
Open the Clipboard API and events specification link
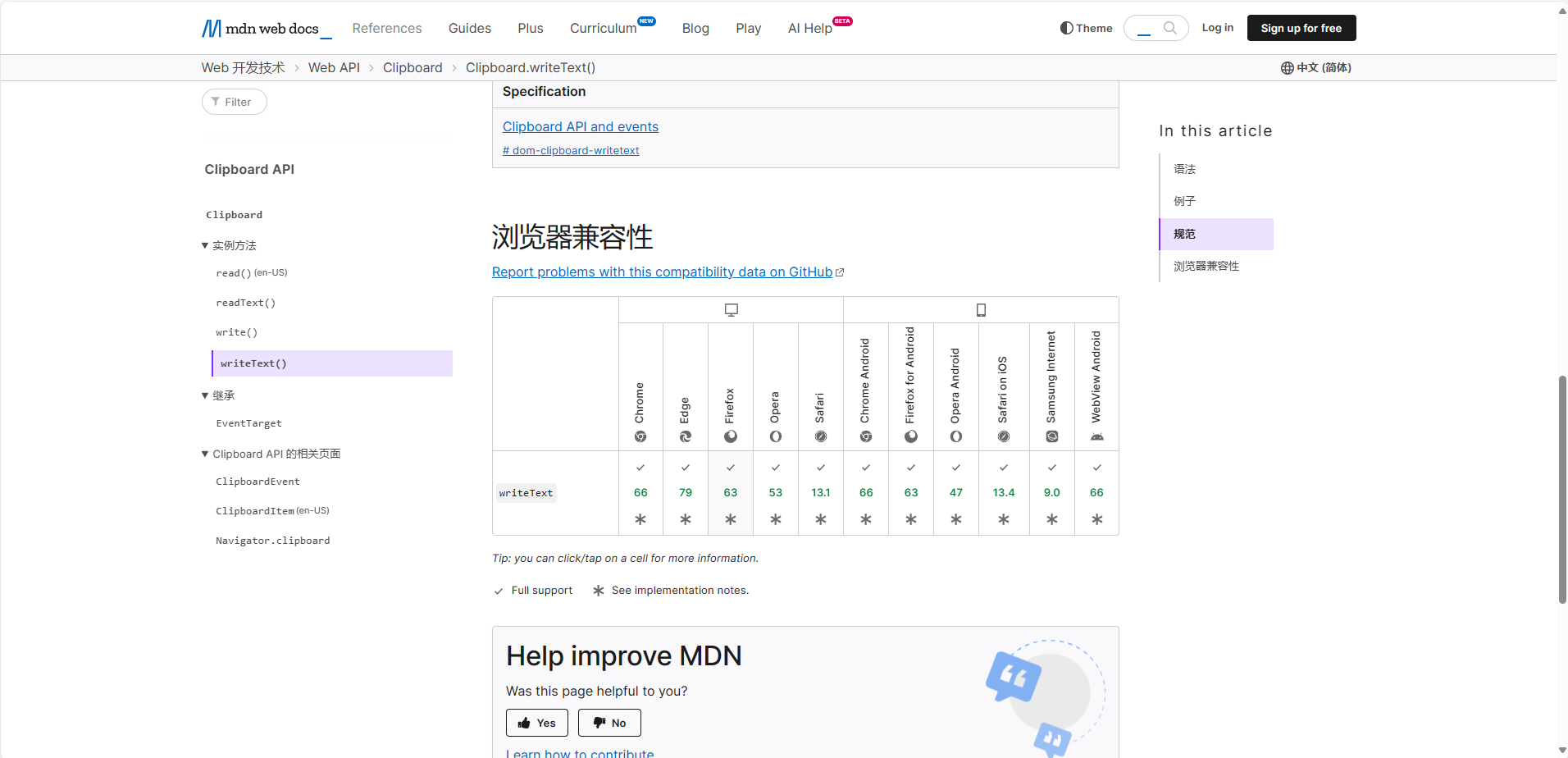pyautogui.click(x=581, y=126)
